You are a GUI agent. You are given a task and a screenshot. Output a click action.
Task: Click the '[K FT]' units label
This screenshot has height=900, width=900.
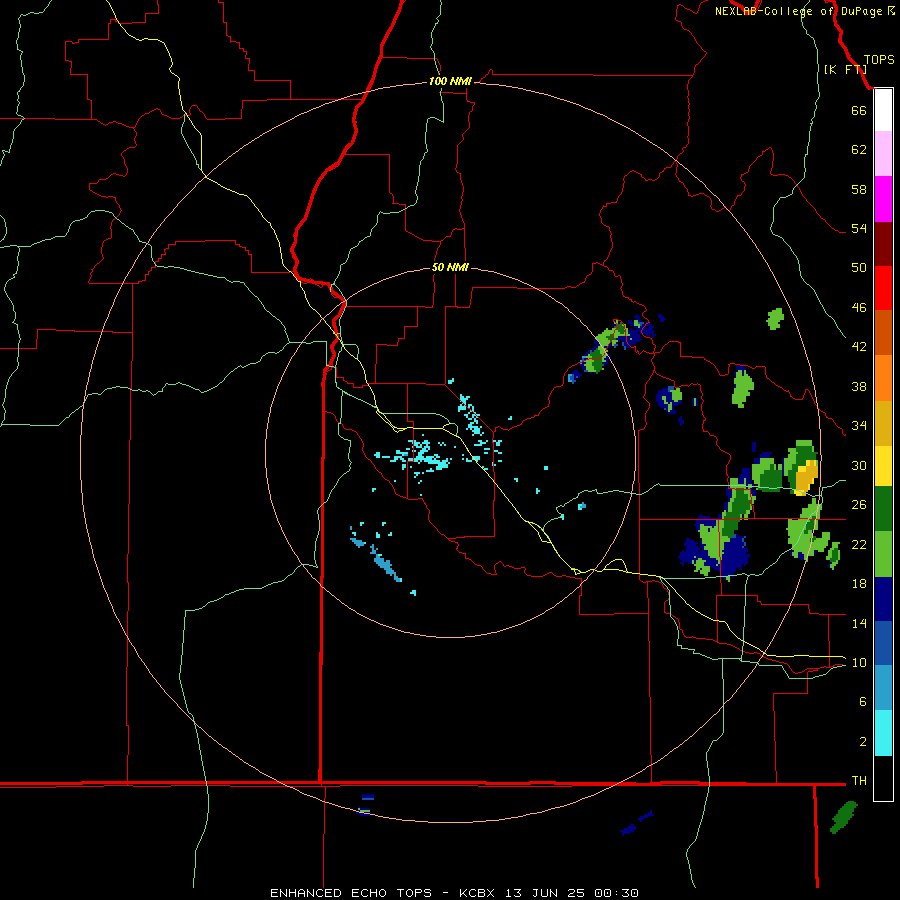tap(845, 69)
